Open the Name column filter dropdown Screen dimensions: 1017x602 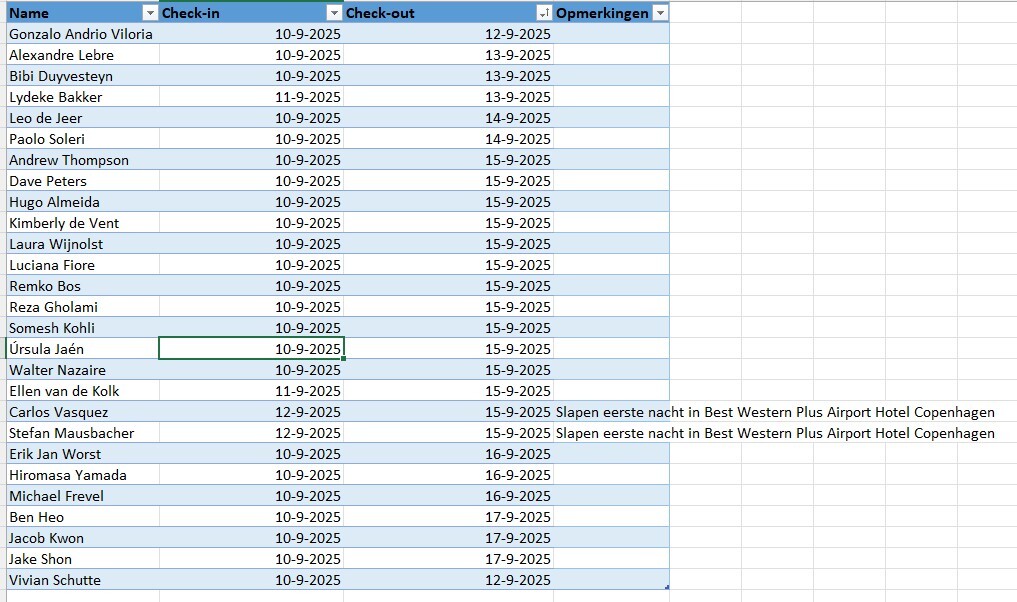click(150, 13)
